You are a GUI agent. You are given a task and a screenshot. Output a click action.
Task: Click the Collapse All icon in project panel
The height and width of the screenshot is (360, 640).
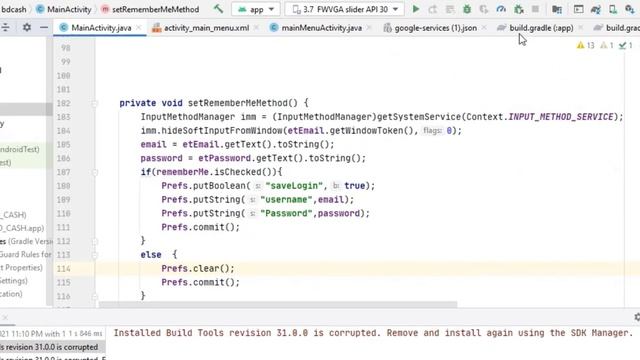point(5,27)
